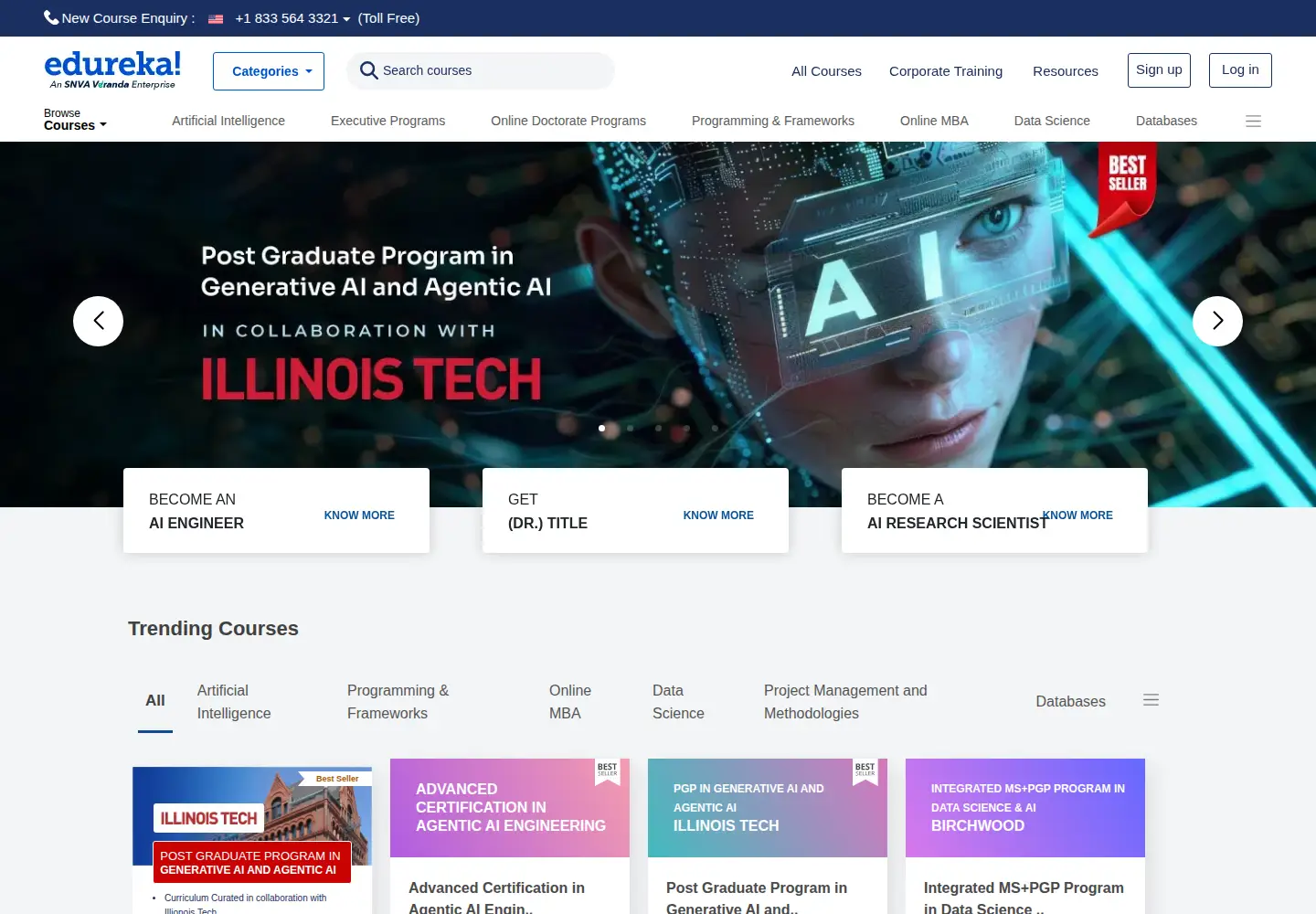Open Artificial Intelligence in top nav
The image size is (1316, 914).
[x=228, y=121]
